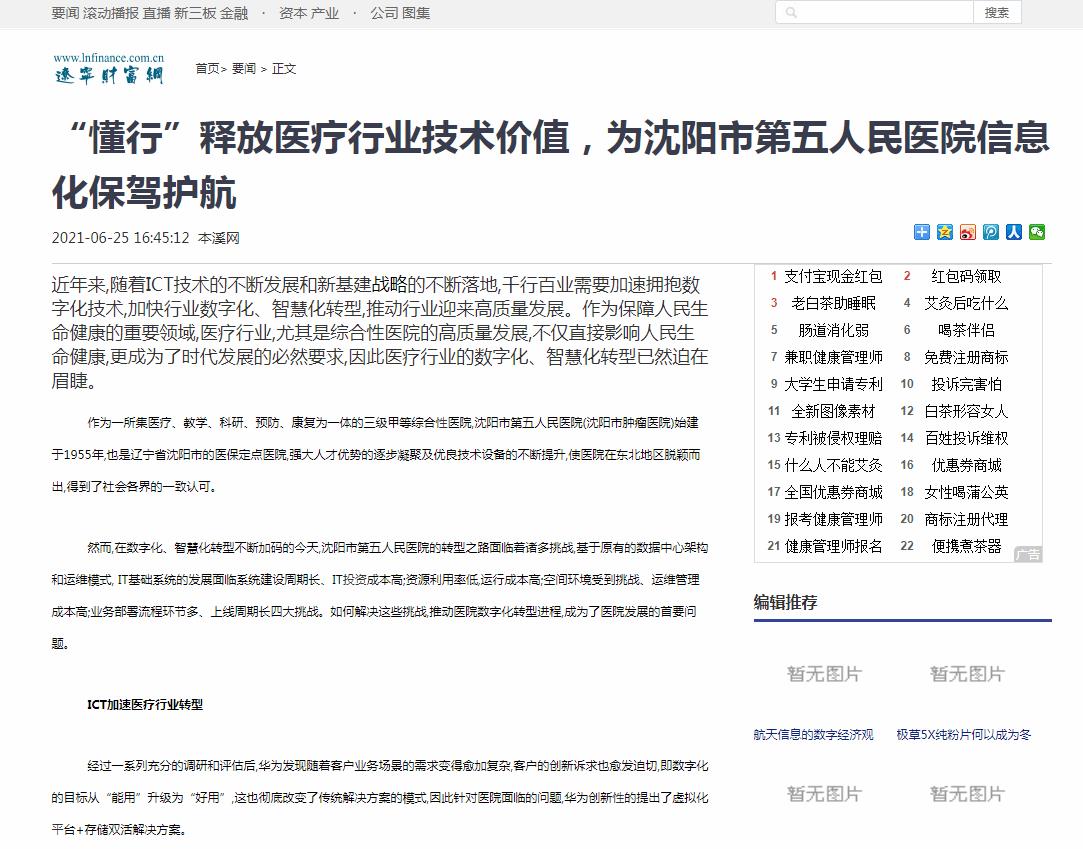
Task: Select 金融 from the top navigation
Action: (234, 13)
